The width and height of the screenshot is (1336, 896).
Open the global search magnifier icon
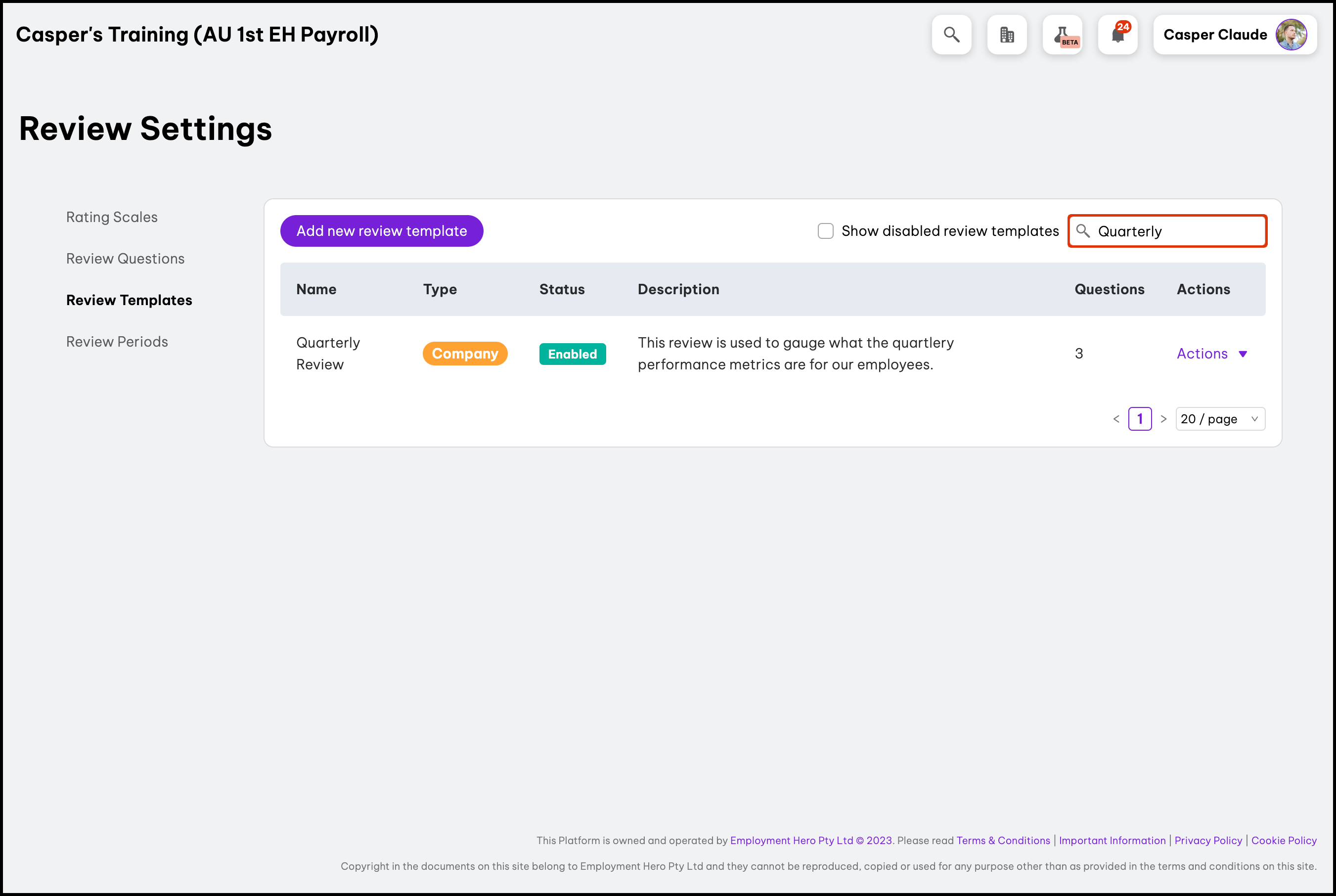(951, 35)
